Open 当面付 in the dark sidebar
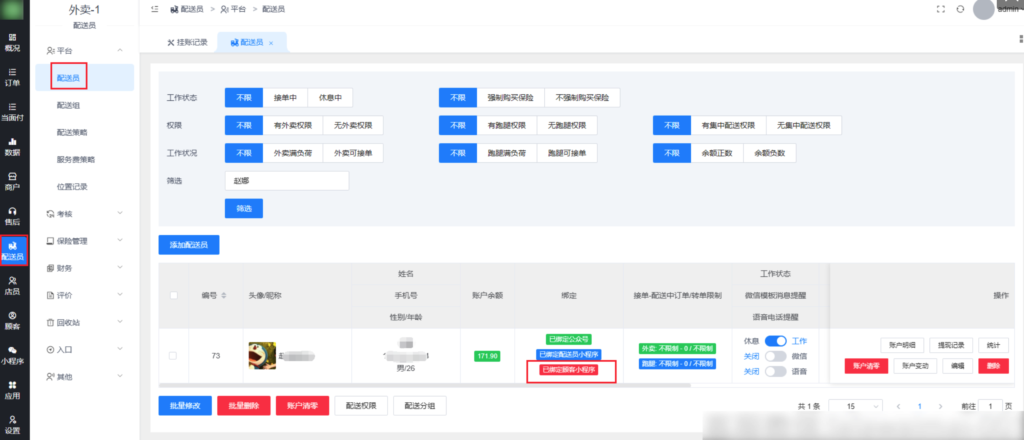 tap(12, 112)
